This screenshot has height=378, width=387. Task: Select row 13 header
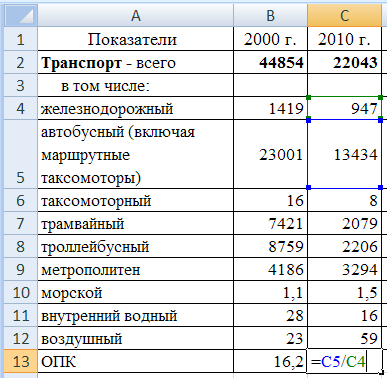(21, 361)
